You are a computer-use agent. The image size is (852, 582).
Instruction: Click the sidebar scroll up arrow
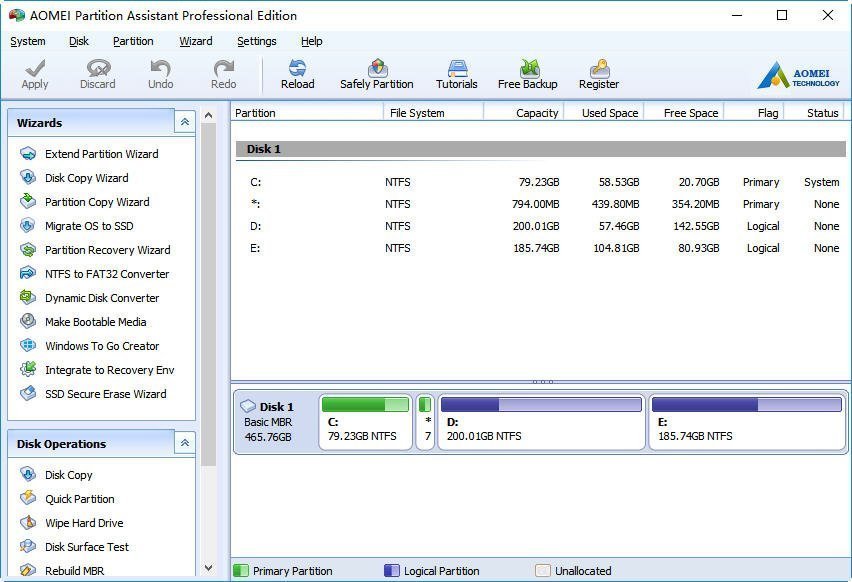(x=208, y=115)
